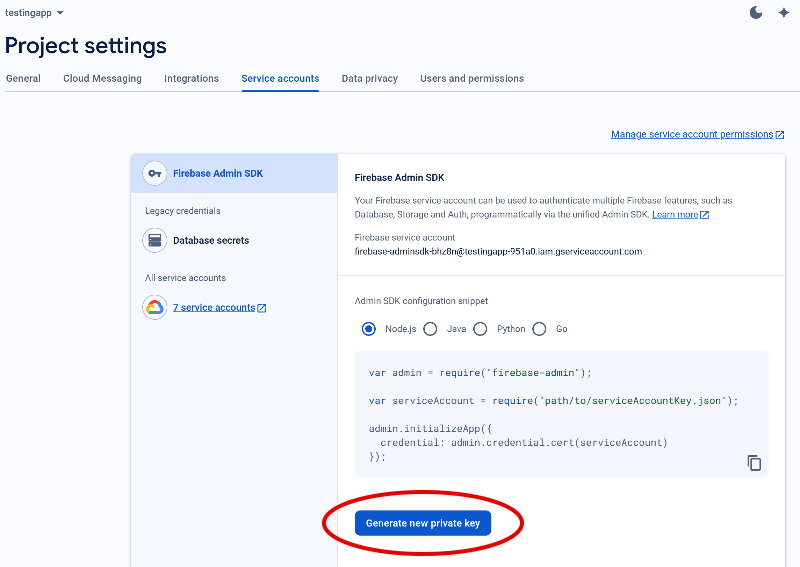Copy the configuration snippet with copy icon
This screenshot has width=800, height=567.
coord(754,463)
